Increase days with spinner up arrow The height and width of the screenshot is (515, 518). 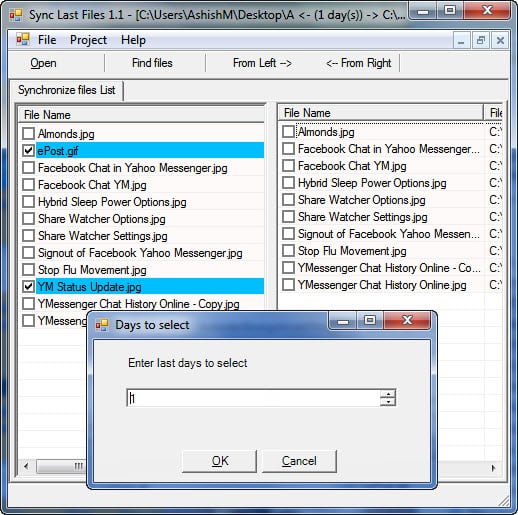coord(388,394)
